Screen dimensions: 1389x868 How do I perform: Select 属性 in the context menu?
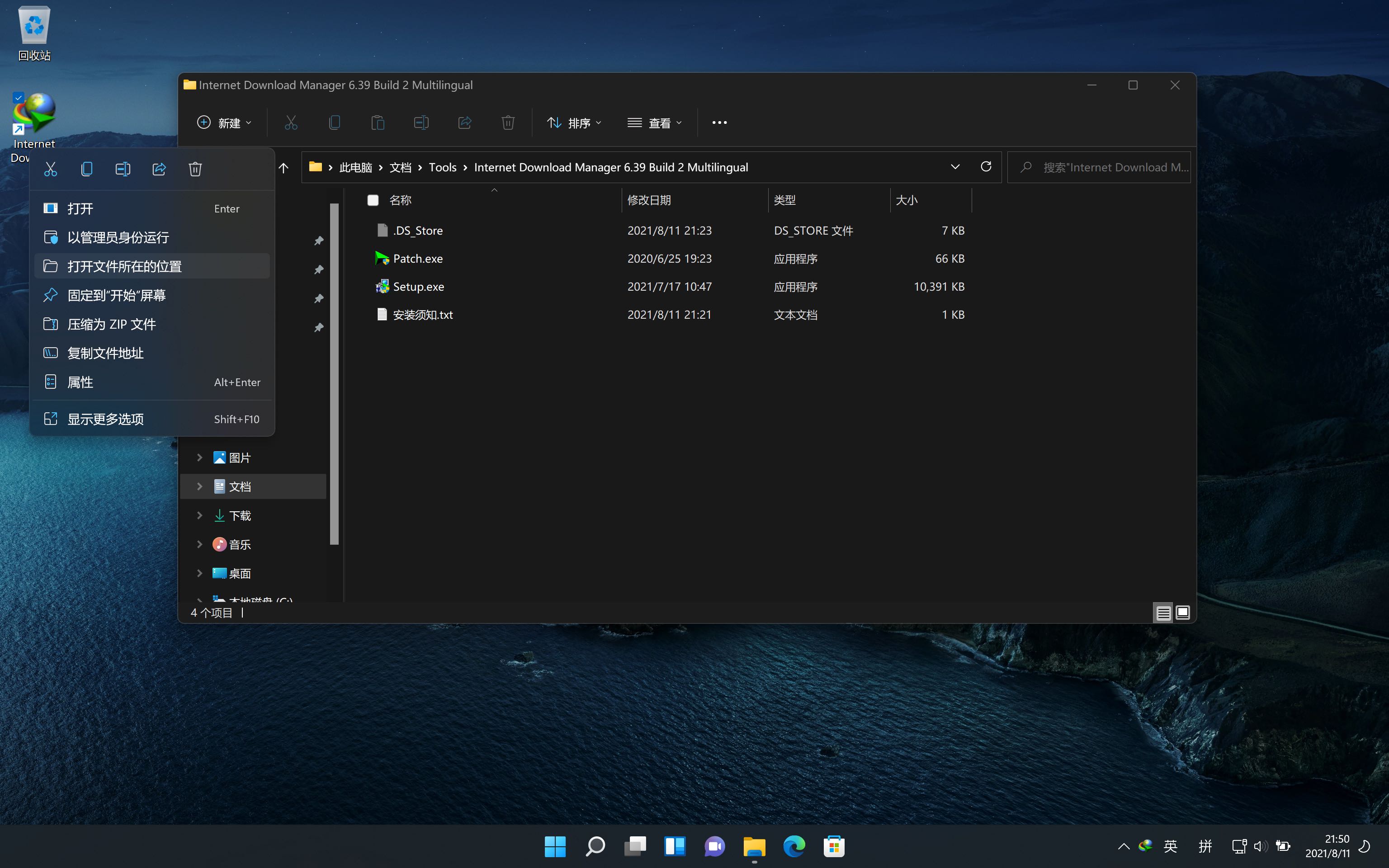coord(80,382)
